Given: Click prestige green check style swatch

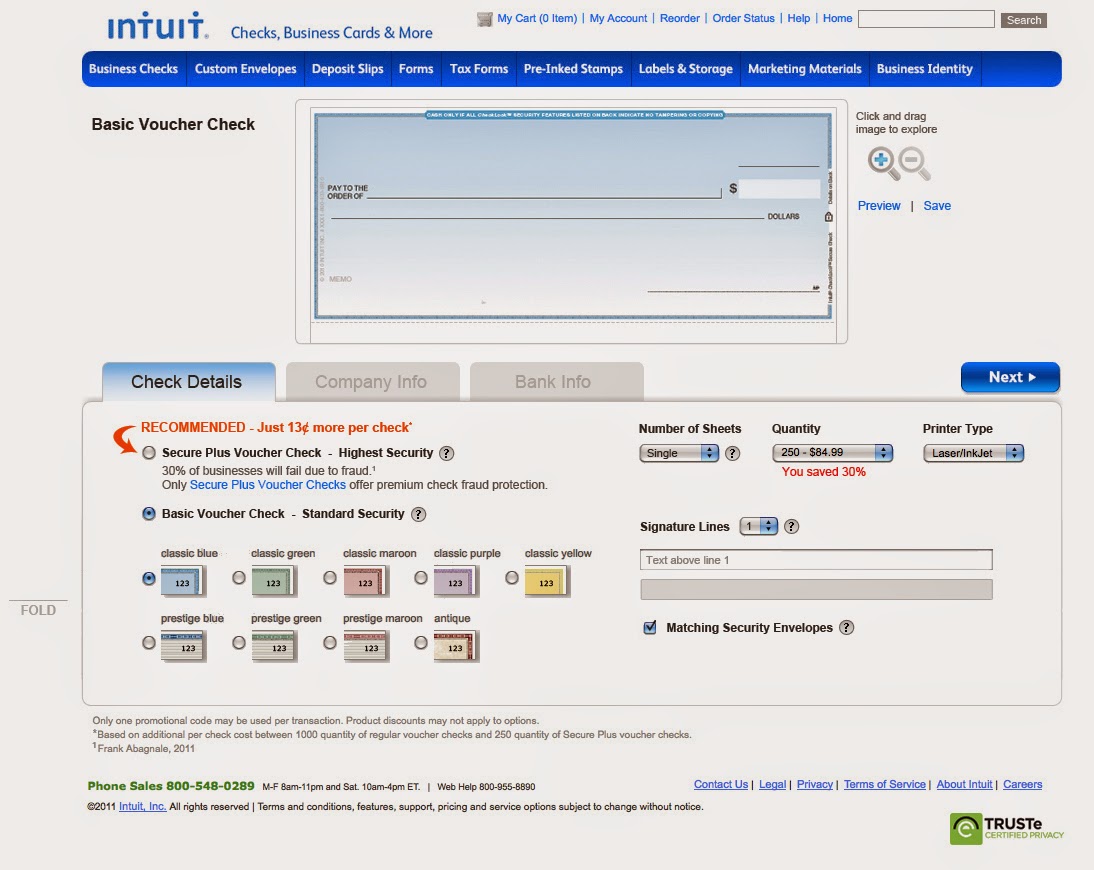Looking at the screenshot, I should pyautogui.click(x=274, y=646).
